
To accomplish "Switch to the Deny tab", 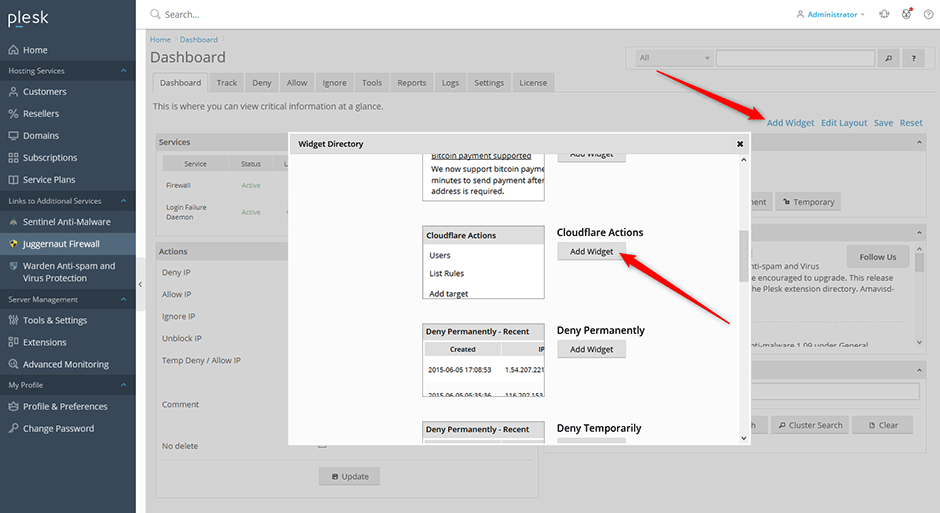I will click(x=261, y=83).
